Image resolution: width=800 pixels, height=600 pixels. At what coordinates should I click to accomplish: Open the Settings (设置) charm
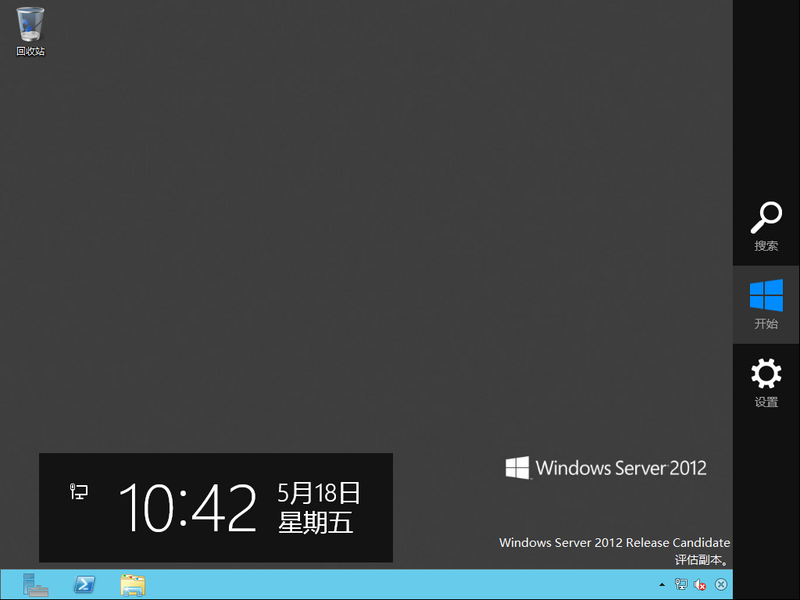(x=766, y=383)
